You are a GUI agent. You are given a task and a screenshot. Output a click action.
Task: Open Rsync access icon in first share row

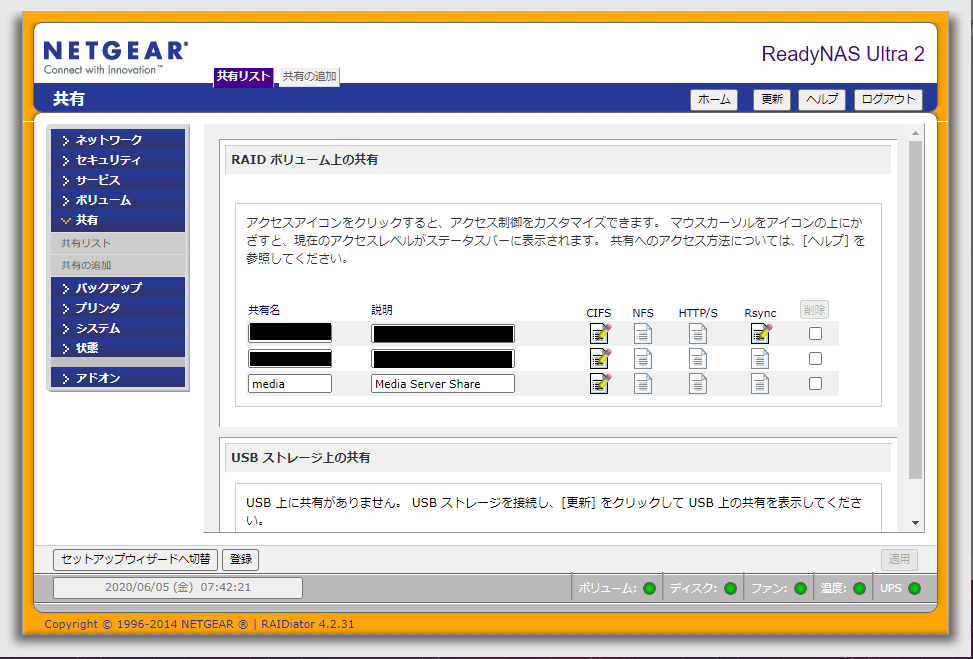(761, 334)
